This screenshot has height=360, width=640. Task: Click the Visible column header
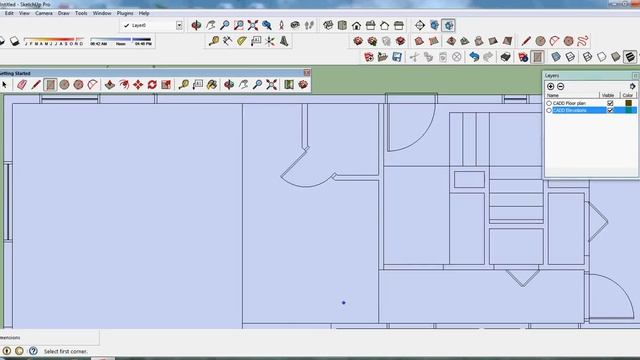pos(608,95)
